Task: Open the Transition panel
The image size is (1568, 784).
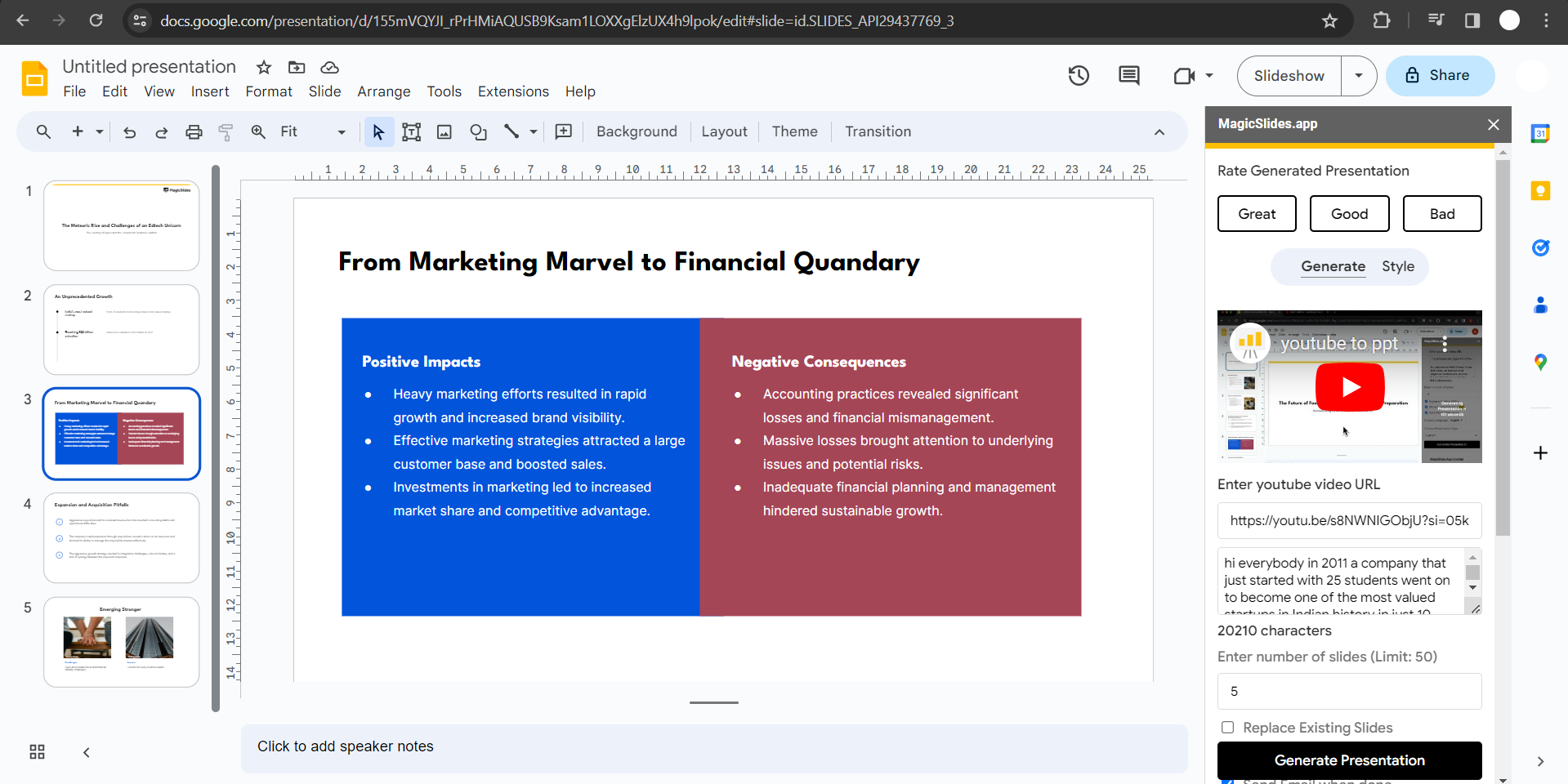Action: (x=878, y=131)
